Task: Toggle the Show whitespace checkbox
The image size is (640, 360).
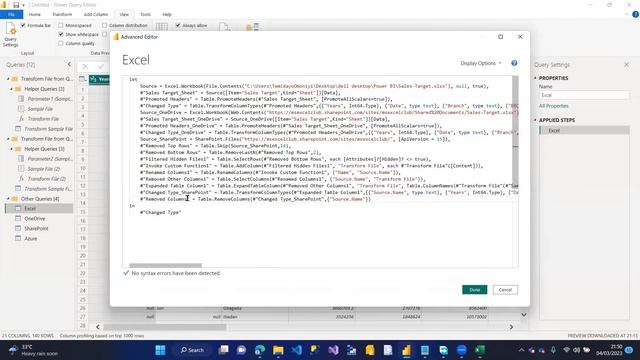Action: click(x=61, y=34)
